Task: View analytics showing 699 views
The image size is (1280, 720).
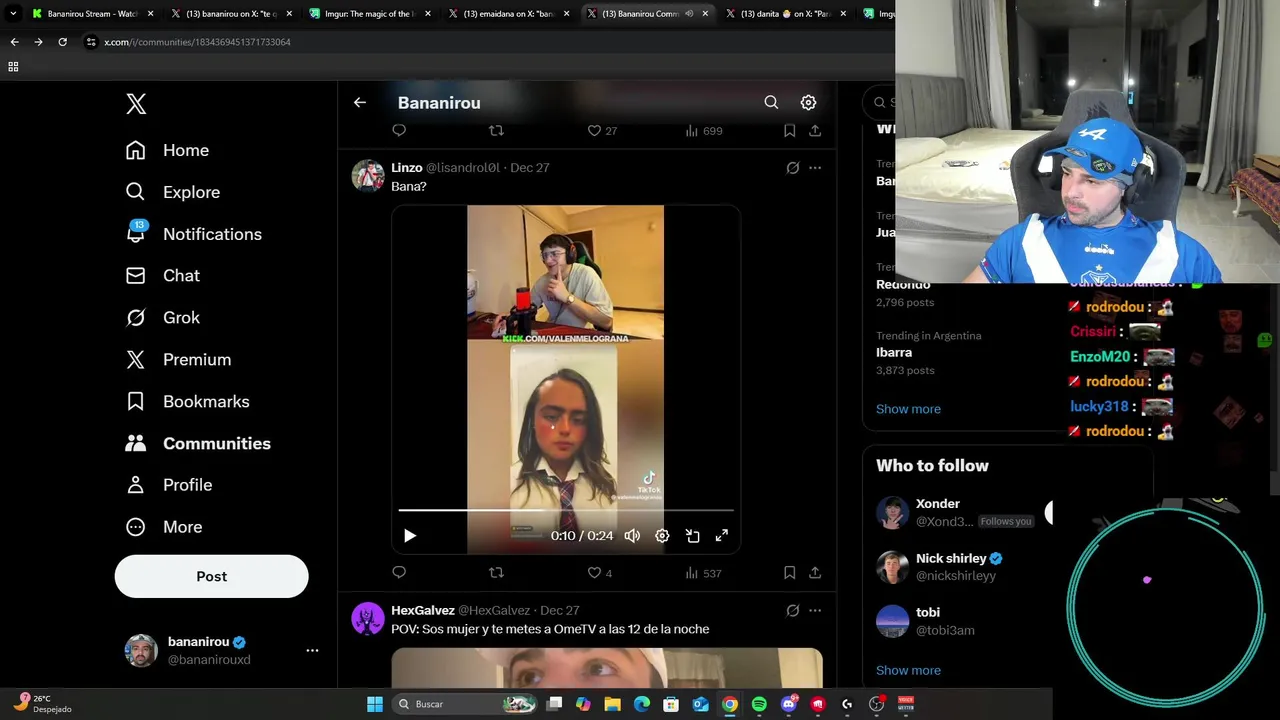Action: [704, 130]
